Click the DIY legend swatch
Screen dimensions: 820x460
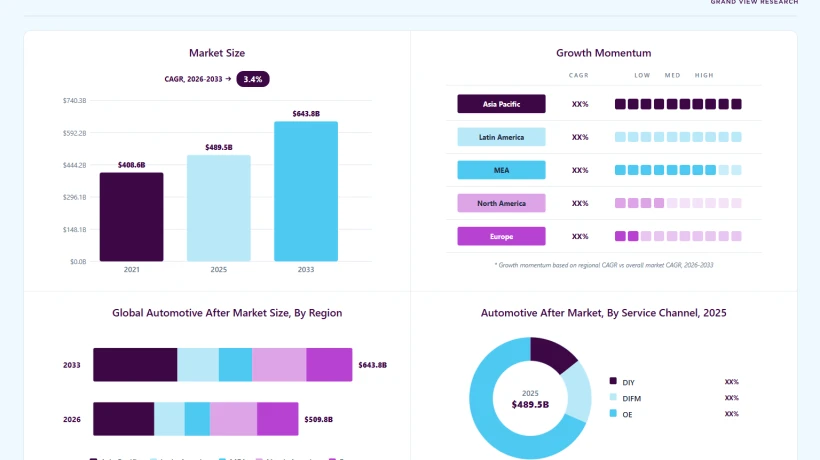(x=613, y=381)
